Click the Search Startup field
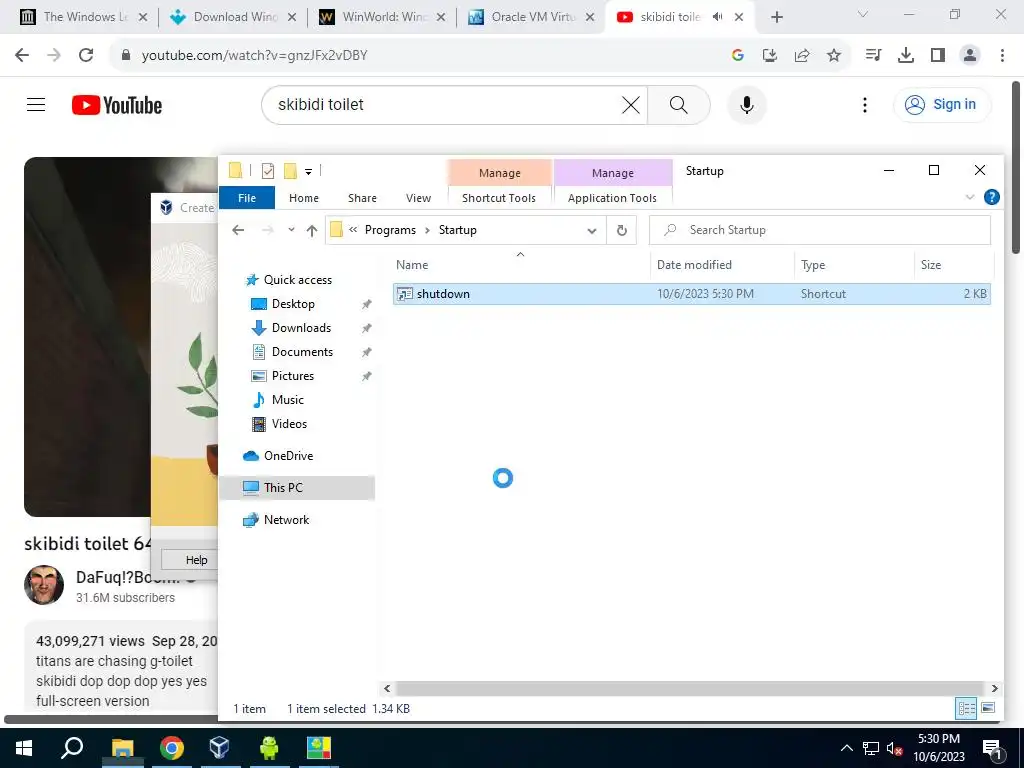The width and height of the screenshot is (1024, 768). [x=820, y=230]
